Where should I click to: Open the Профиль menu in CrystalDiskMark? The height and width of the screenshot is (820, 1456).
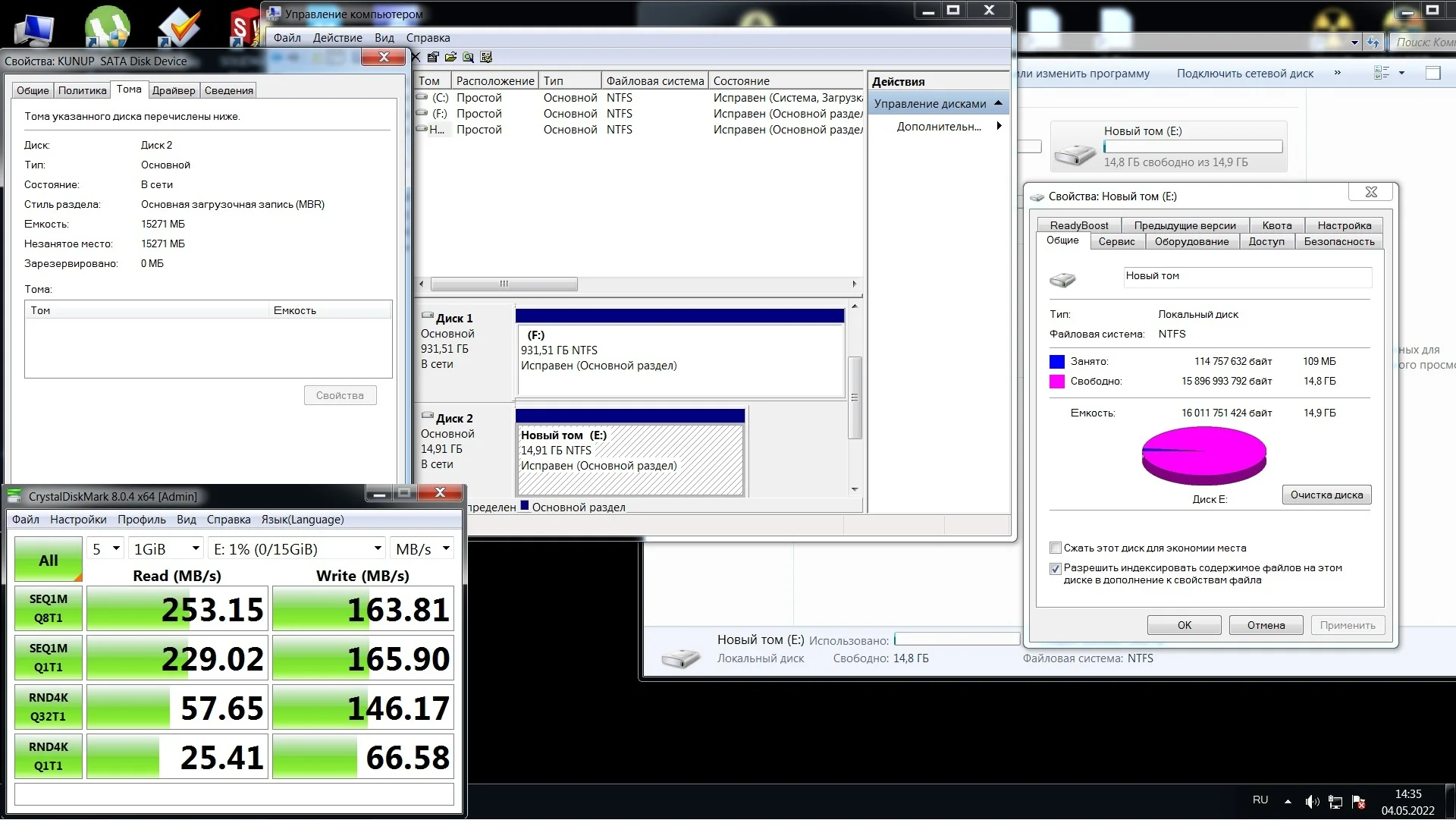(141, 520)
